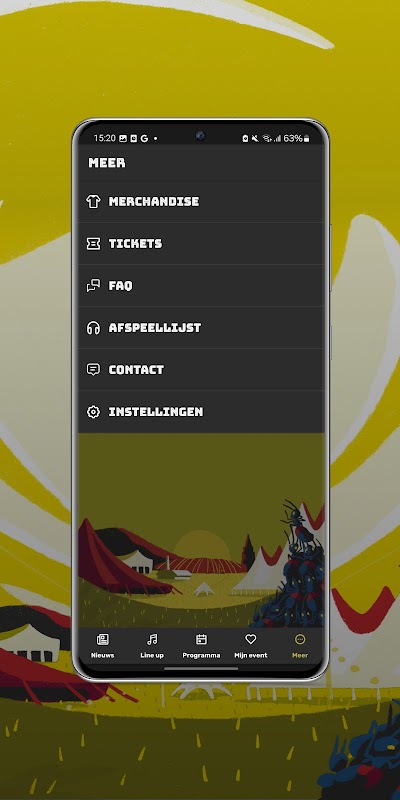Open the Afspeellijst playlist entry

point(201,328)
